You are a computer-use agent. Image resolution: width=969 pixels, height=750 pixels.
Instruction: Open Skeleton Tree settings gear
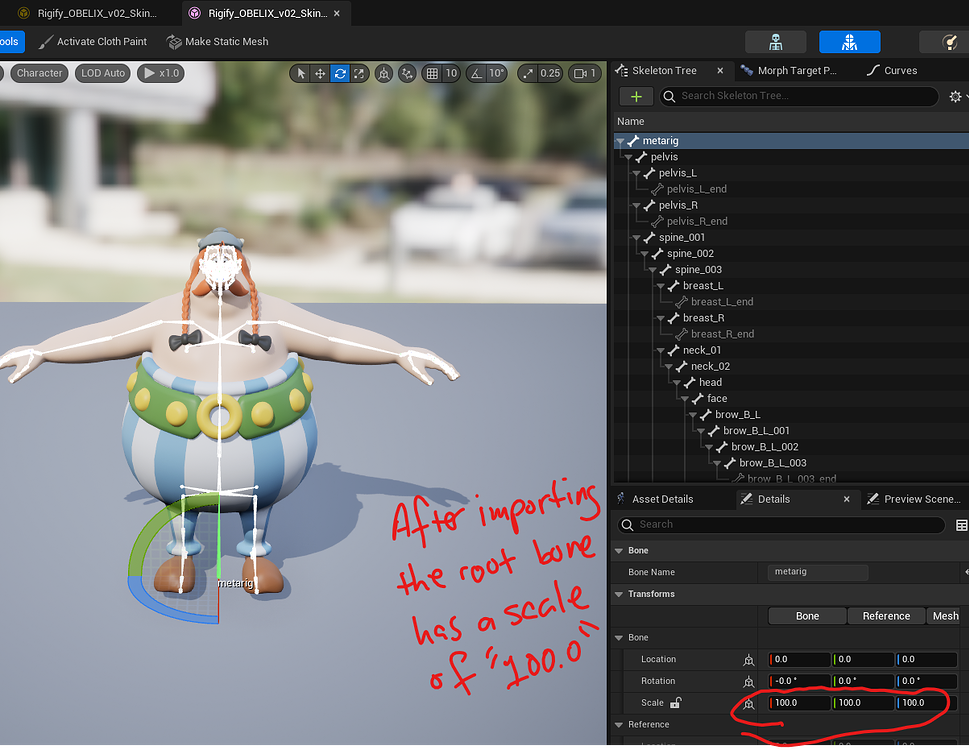pos(955,96)
